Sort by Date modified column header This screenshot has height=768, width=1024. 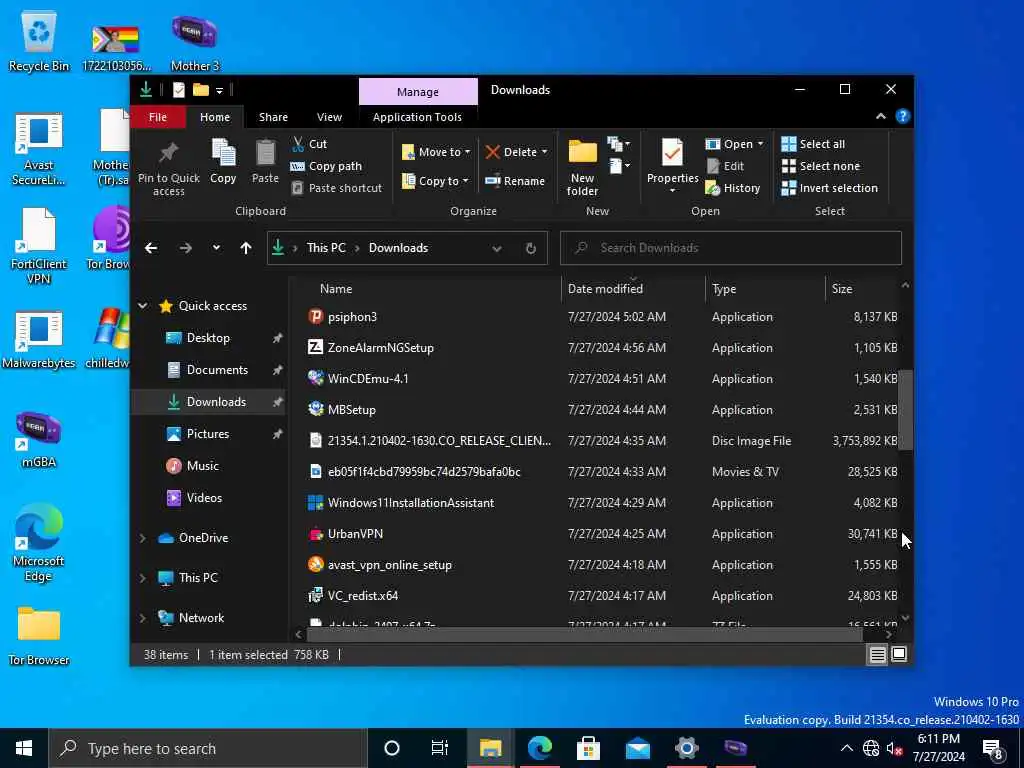633,289
